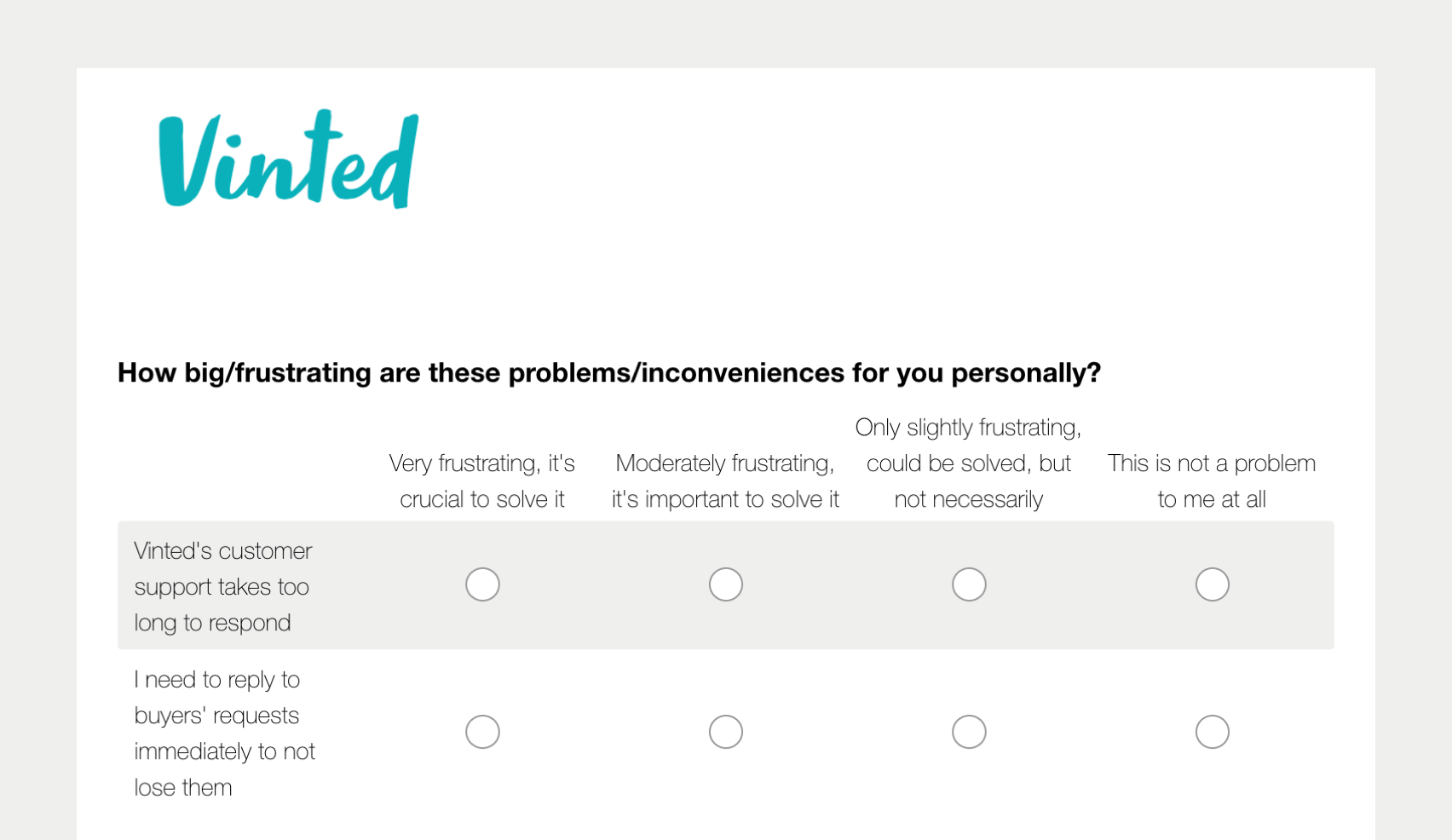Screen dimensions: 1452x840
Task: Pick 'Not a problem' for buyers' requests row
Action: [1212, 732]
